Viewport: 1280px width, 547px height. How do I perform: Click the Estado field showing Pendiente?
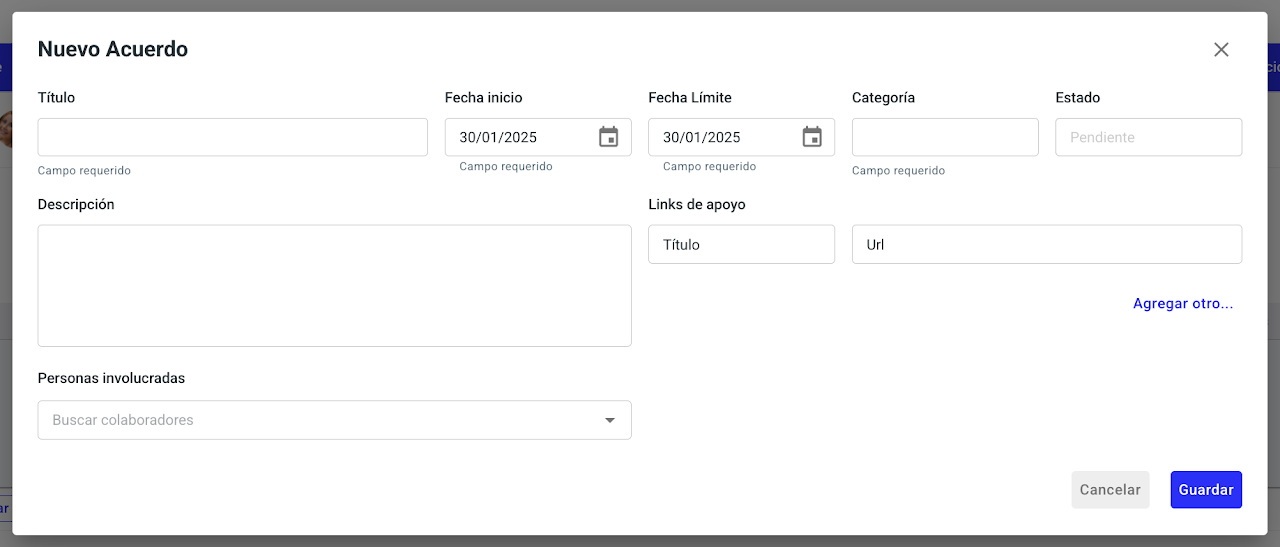[x=1148, y=137]
